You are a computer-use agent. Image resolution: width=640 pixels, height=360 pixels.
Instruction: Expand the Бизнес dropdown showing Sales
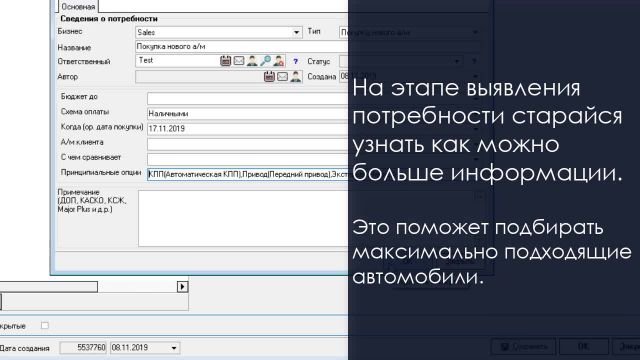[x=296, y=32]
